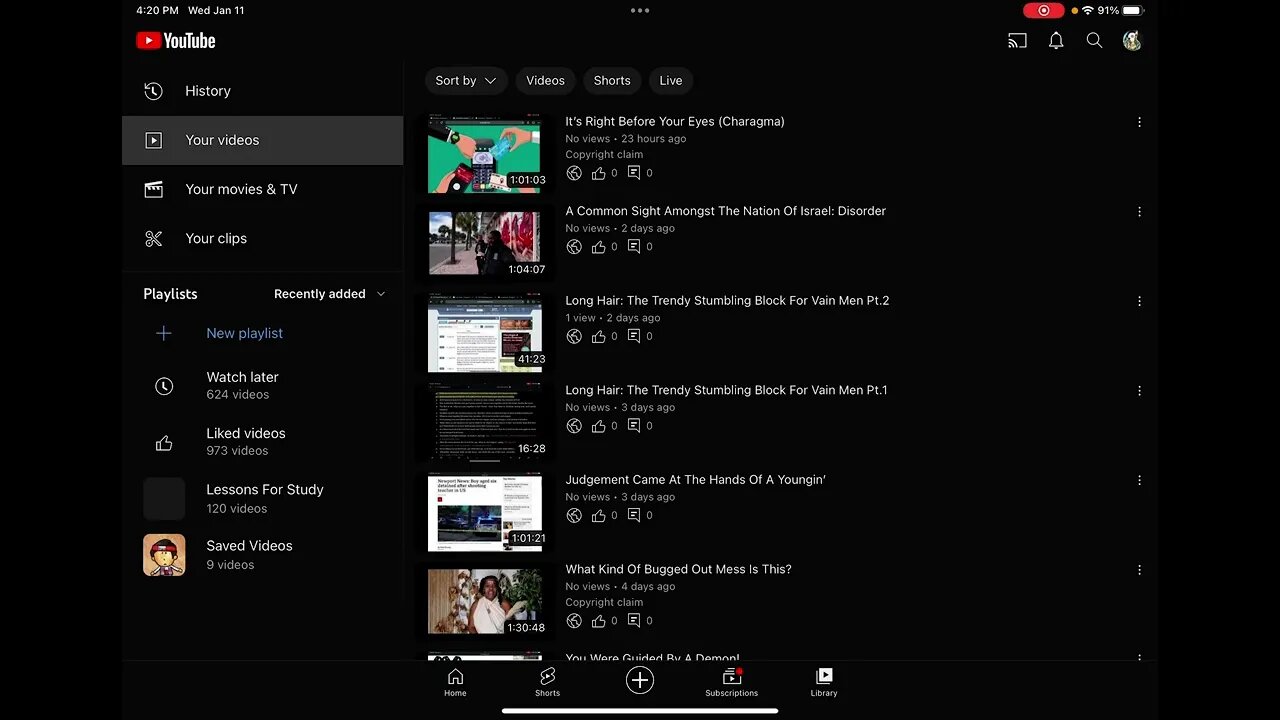
Task: Open more options for Bugged Out Mess video
Action: tap(1139, 570)
